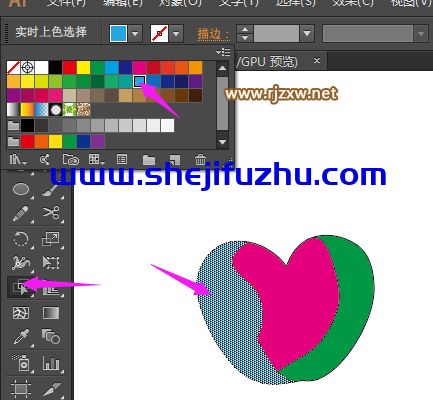Screen dimensions: 433x400
Task: Open the stroke color dropdown arrow
Action: pyautogui.click(x=176, y=34)
